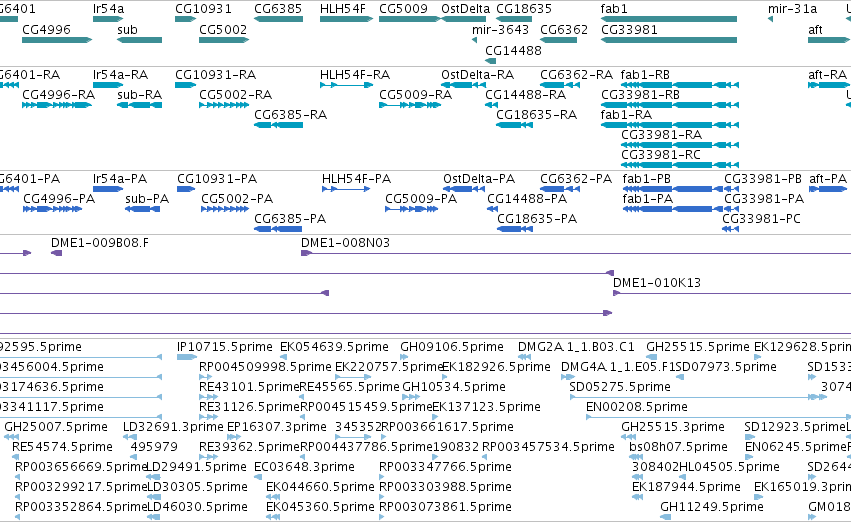The height and width of the screenshot is (522, 851).
Task: Select the CG10931-PA protein feature
Action: click(x=186, y=189)
